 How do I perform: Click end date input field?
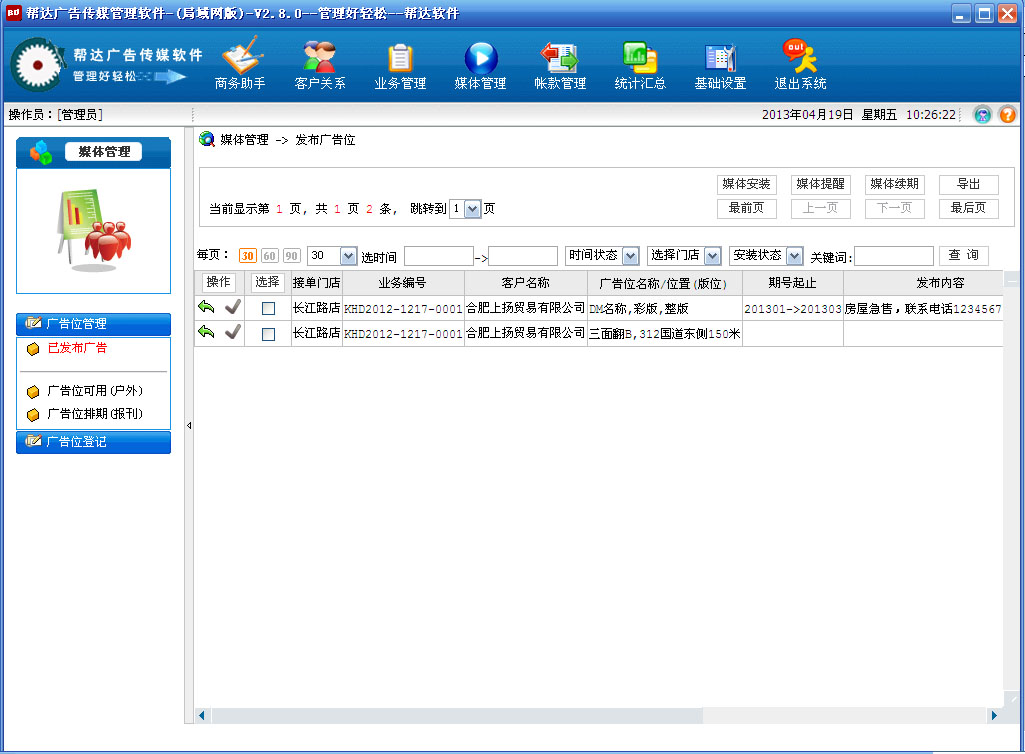523,256
